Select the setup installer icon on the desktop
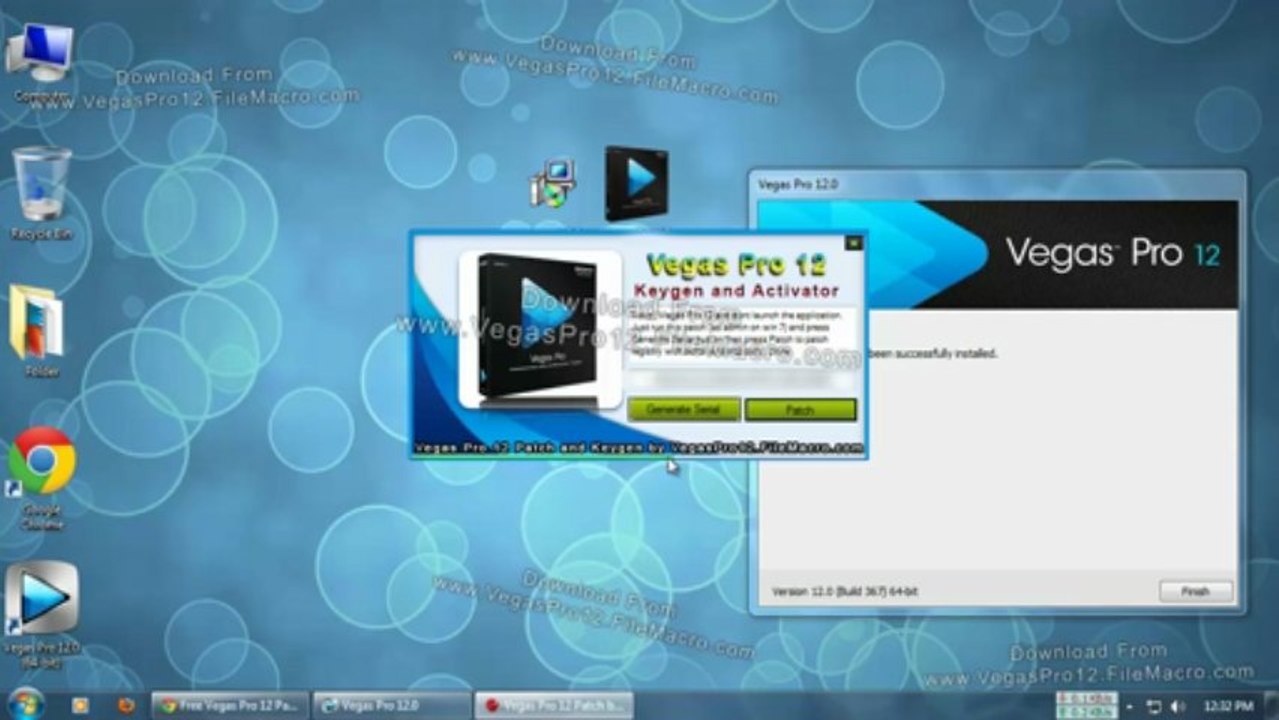This screenshot has width=1279, height=720. tap(552, 183)
